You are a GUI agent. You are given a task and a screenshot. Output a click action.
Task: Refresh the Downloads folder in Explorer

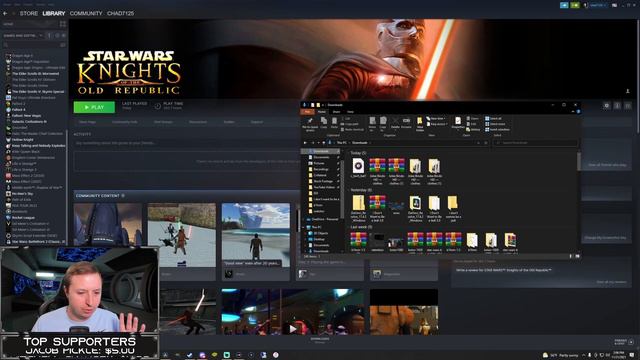[486, 143]
